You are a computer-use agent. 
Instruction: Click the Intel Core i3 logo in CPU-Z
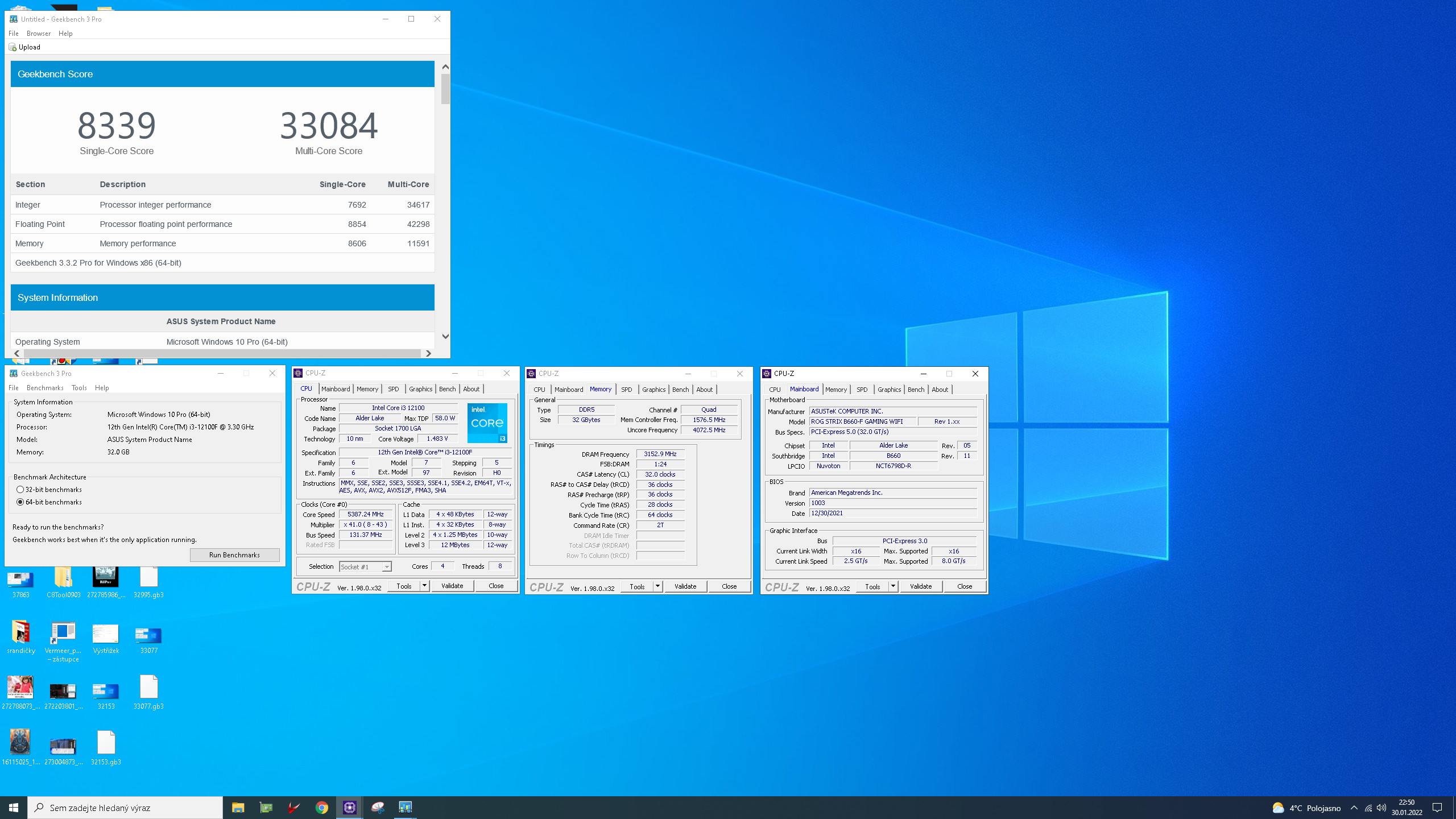487,423
